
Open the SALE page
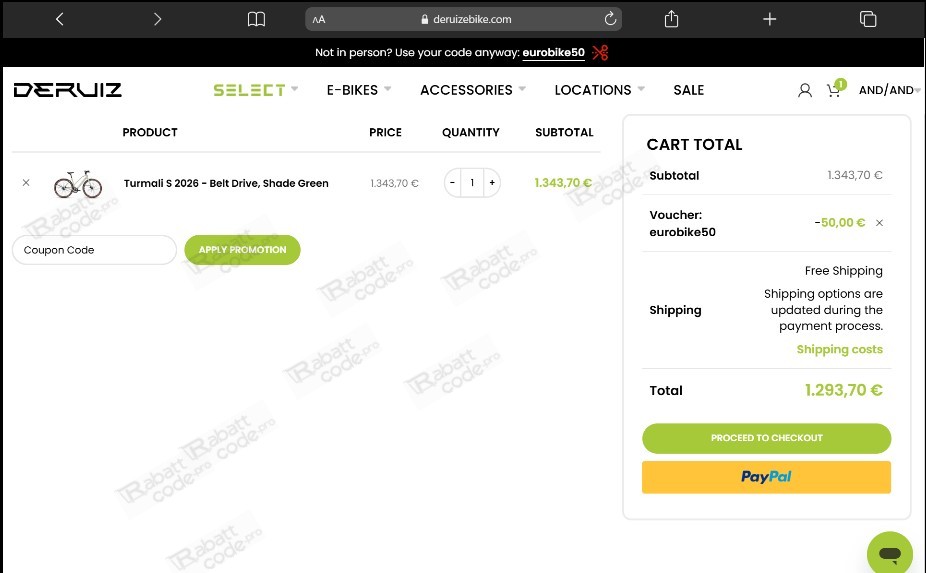point(689,90)
